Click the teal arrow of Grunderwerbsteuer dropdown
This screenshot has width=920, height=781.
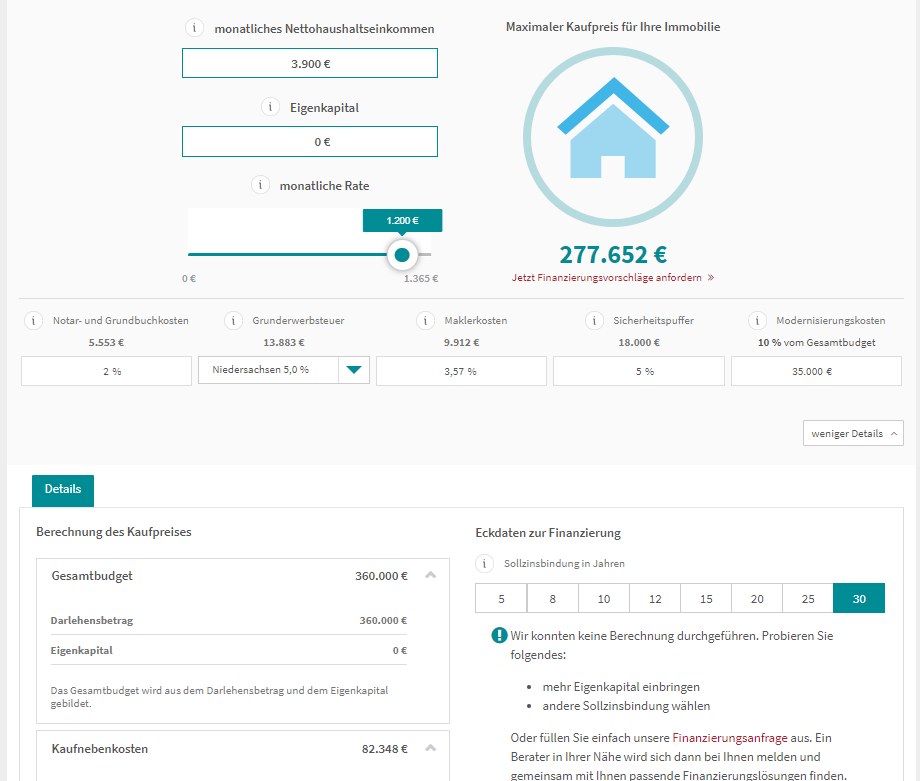(x=354, y=370)
